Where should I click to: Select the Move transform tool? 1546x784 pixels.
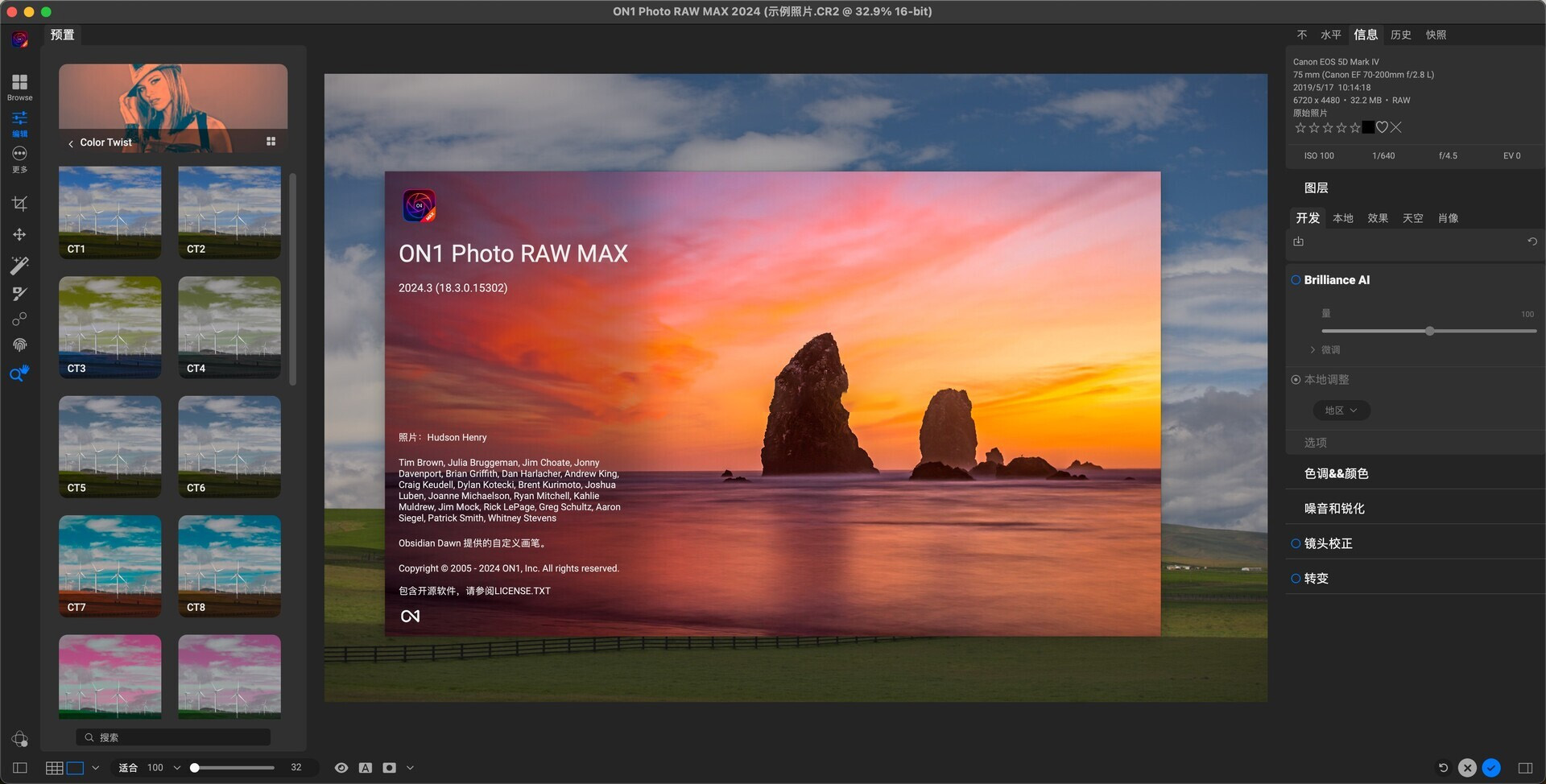point(19,234)
